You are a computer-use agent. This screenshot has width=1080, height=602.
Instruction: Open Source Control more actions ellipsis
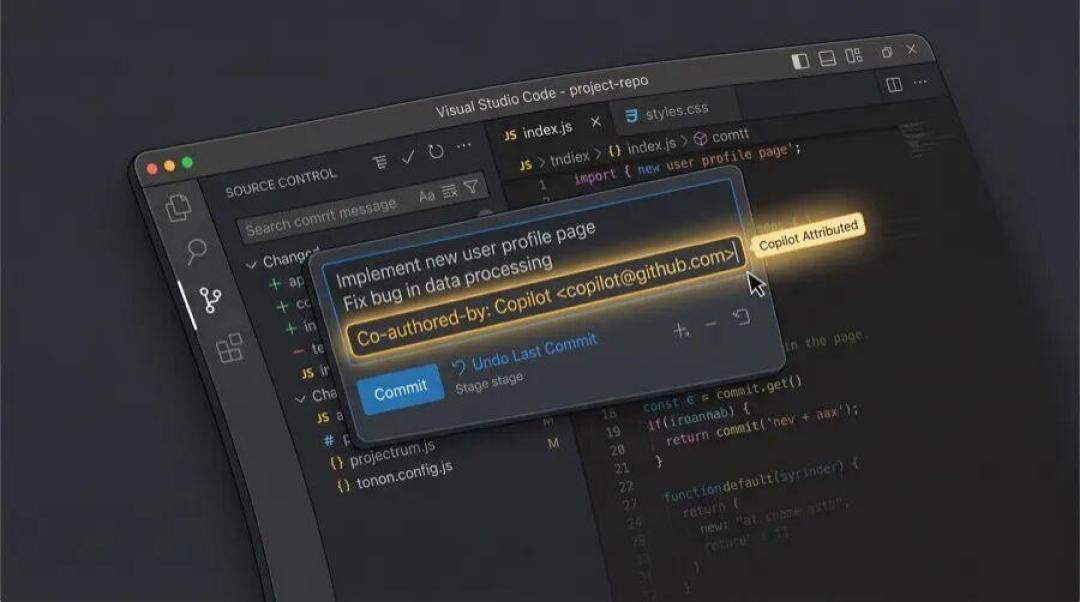click(x=464, y=145)
